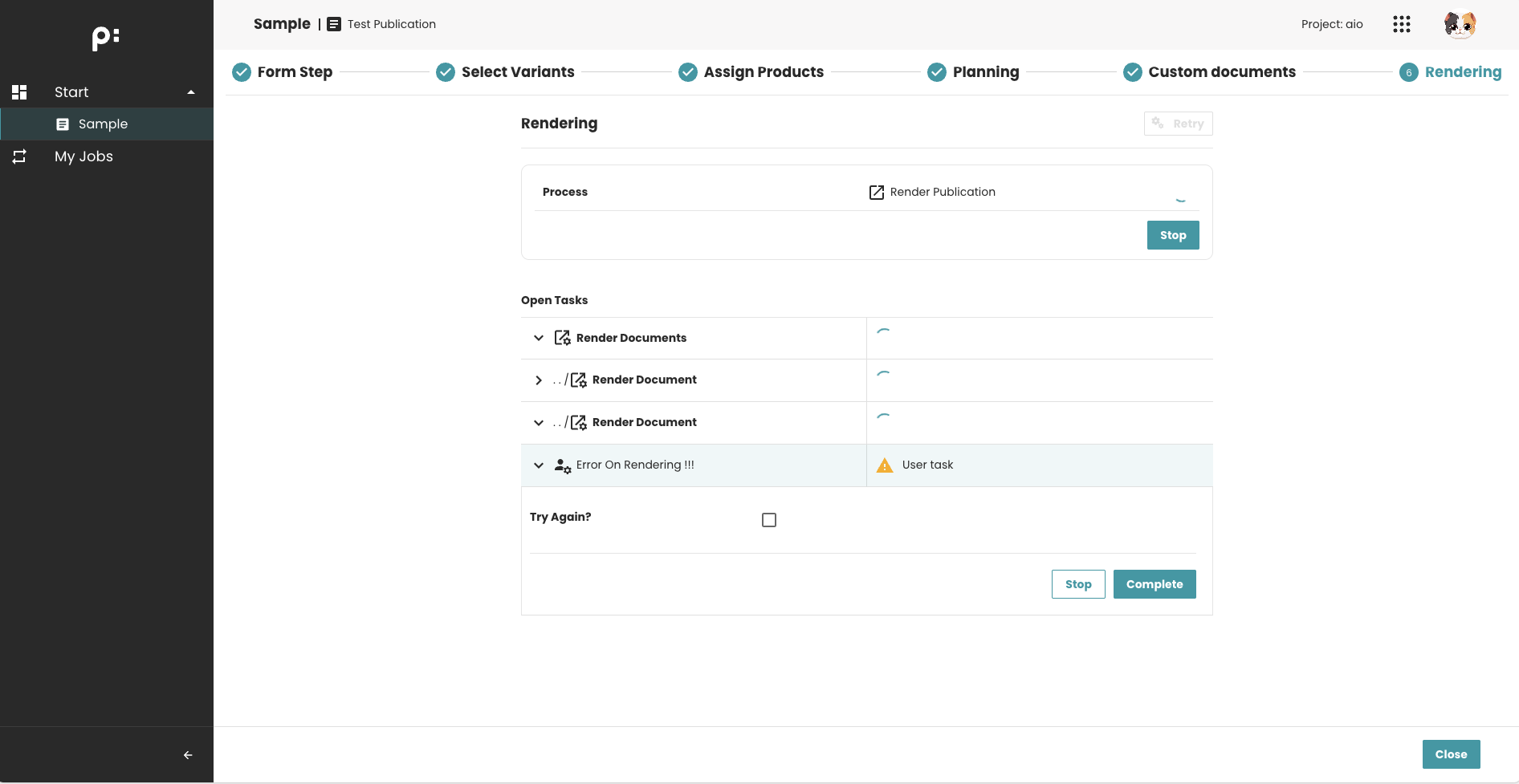The width and height of the screenshot is (1519, 784).
Task: Click the Render Documents task icon
Action: coord(563,338)
